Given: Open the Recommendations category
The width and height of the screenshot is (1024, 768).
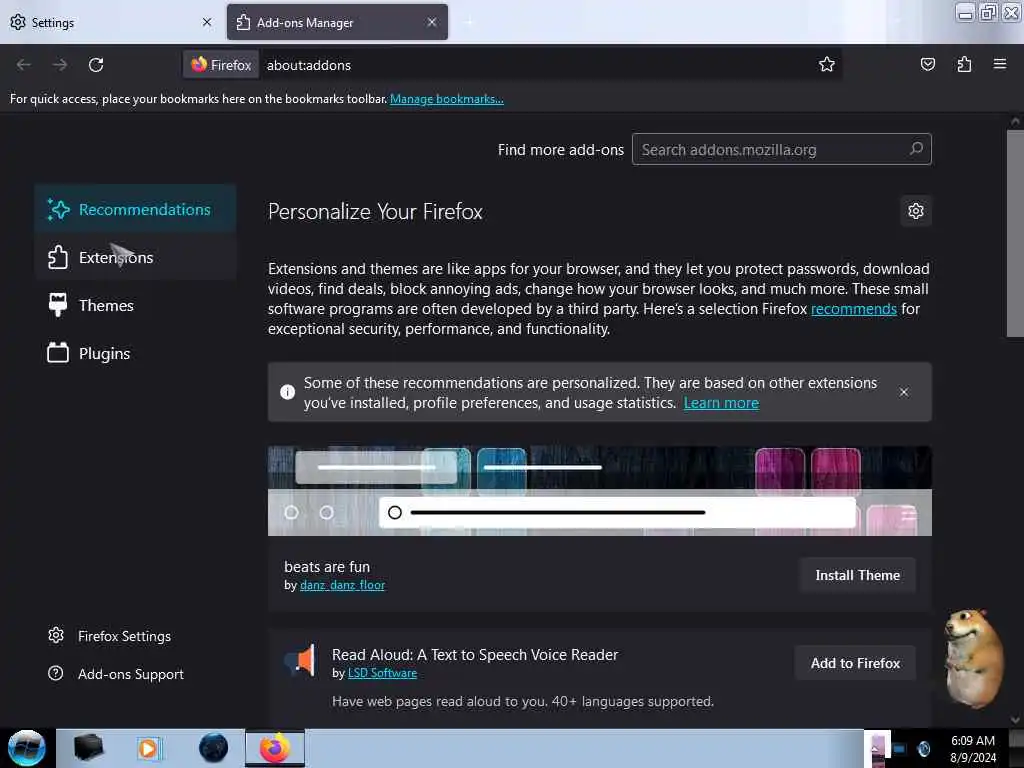Looking at the screenshot, I should click(x=135, y=210).
